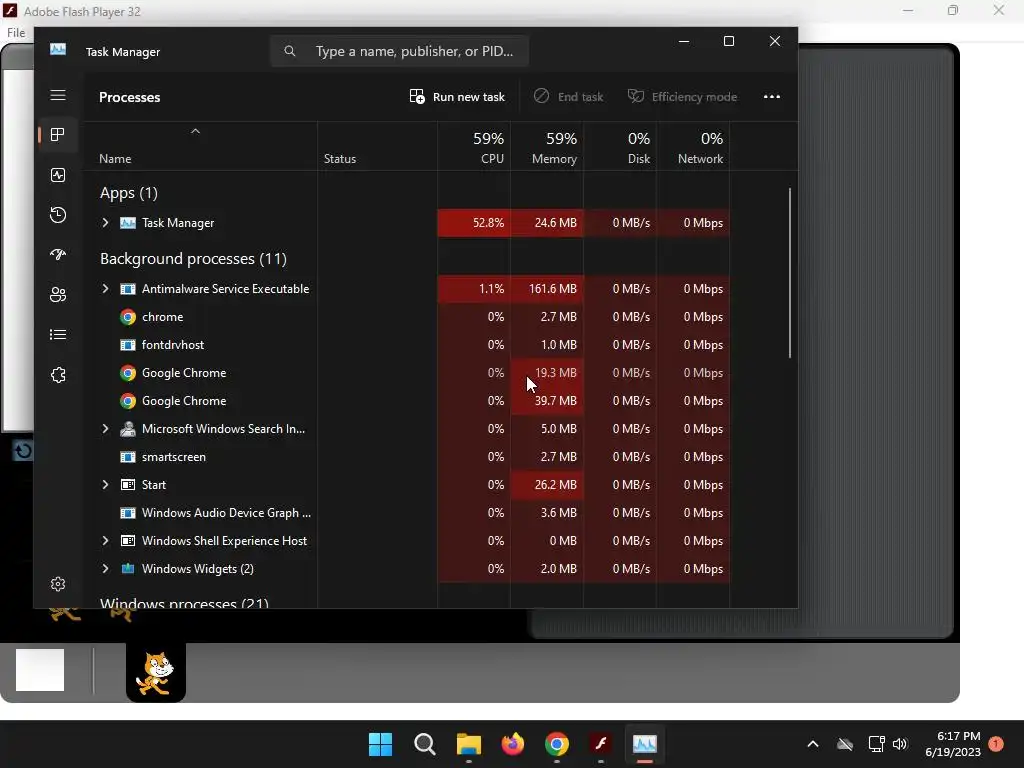Show hidden tray icons chevron
1024x768 pixels.
(x=813, y=744)
